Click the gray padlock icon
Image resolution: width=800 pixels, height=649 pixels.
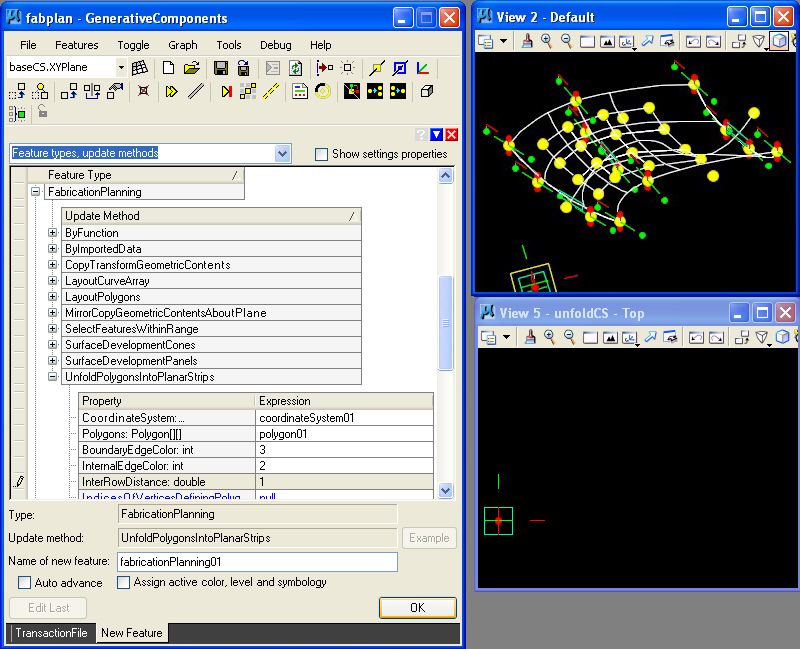click(x=43, y=111)
